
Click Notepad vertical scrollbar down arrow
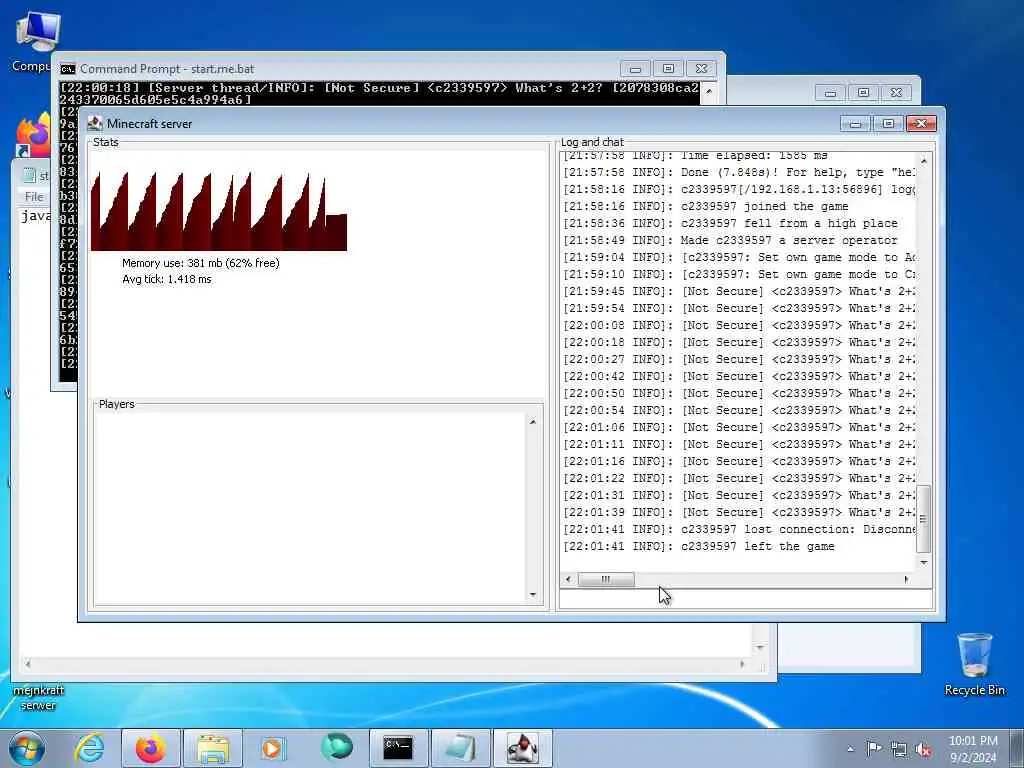click(760, 647)
